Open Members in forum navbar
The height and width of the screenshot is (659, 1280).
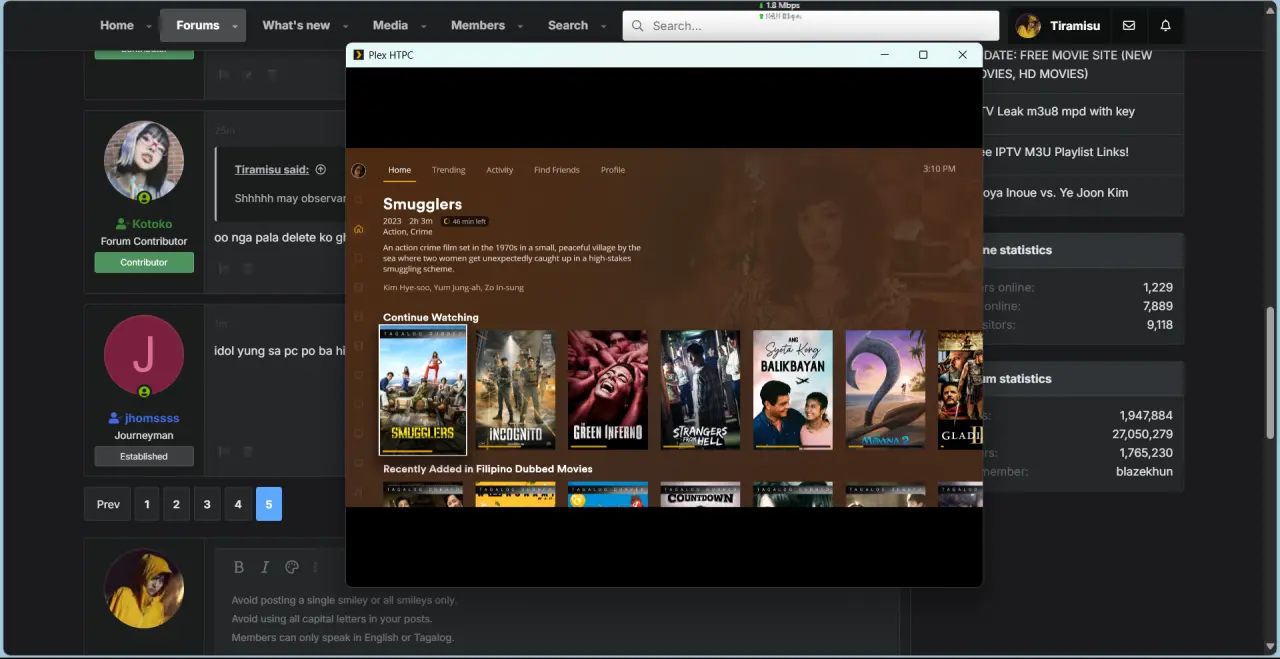point(477,25)
